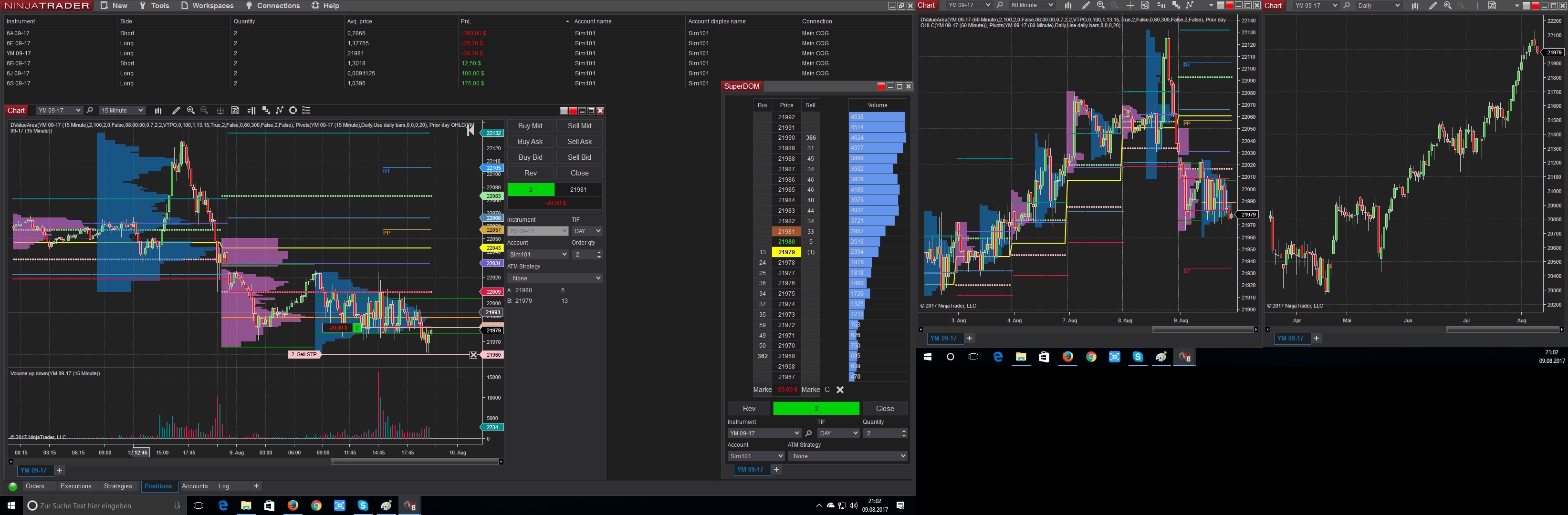The image size is (1568, 515).
Task: Click Chart Trader Order qty stepper
Action: coord(599,255)
